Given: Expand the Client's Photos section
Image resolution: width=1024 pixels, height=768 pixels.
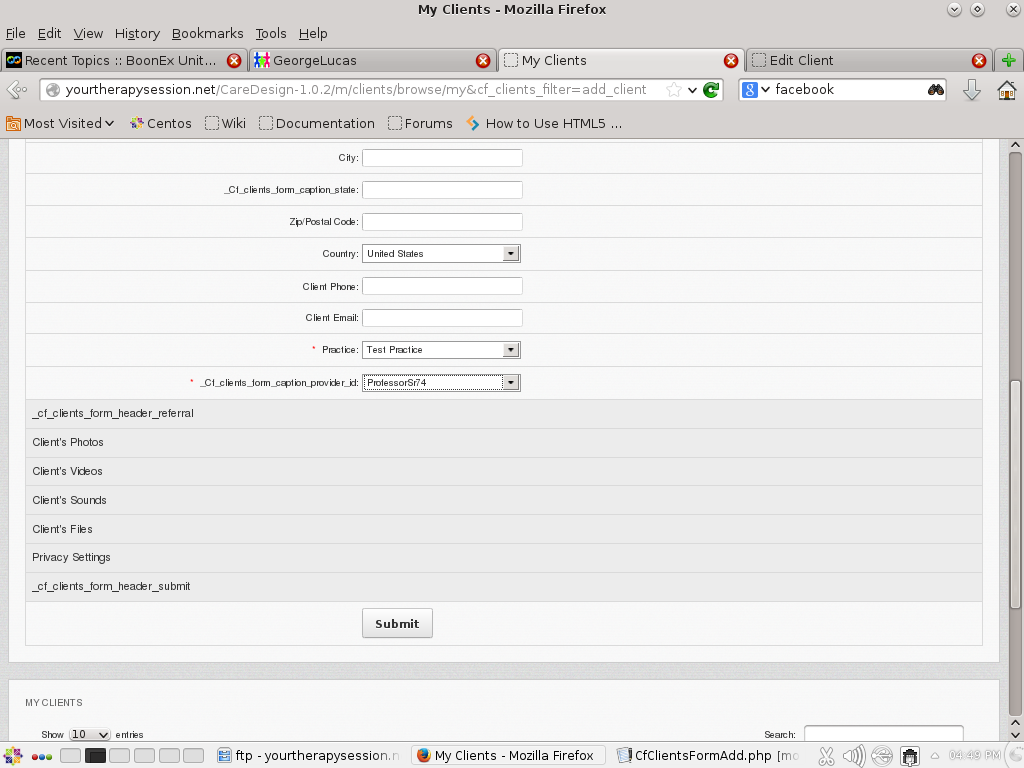Looking at the screenshot, I should coord(68,442).
